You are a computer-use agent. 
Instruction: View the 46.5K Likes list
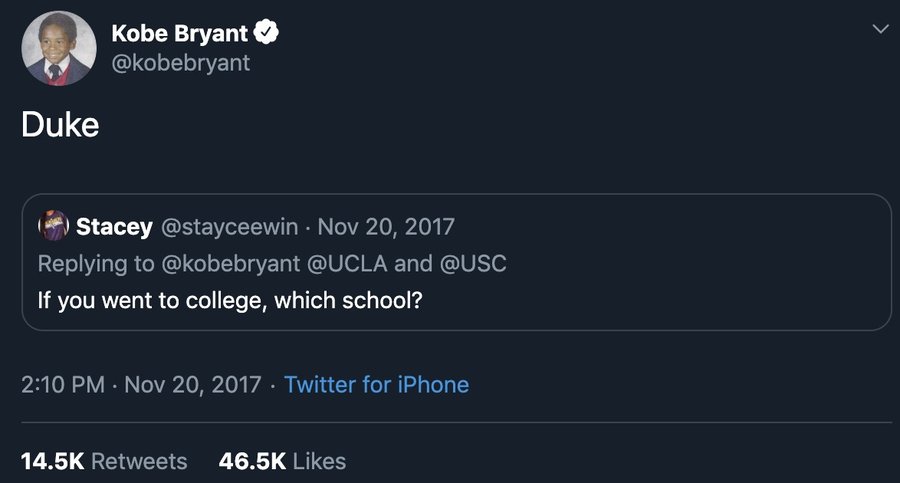click(x=282, y=461)
